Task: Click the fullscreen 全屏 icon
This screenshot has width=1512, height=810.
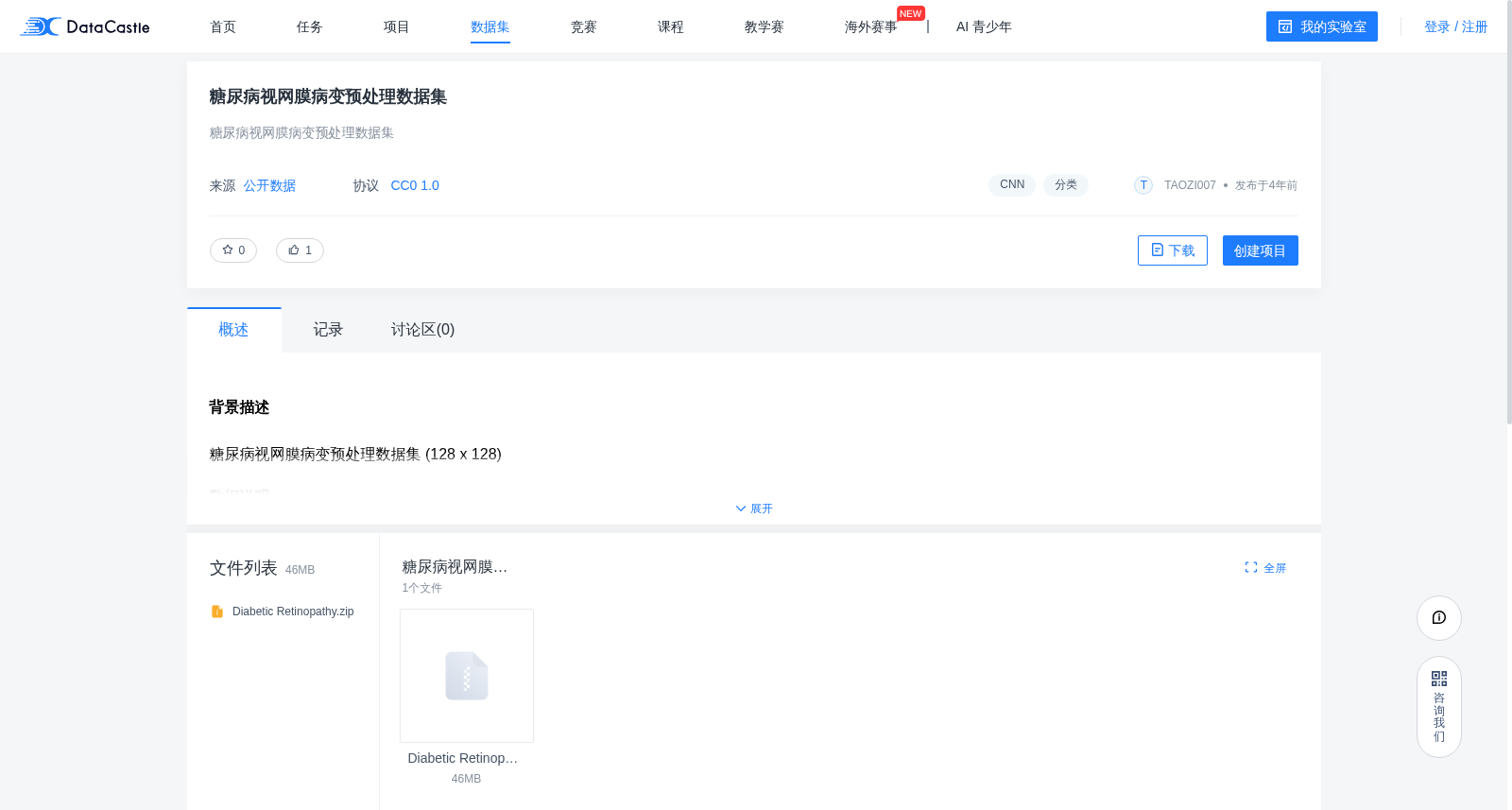Action: coord(1251,567)
